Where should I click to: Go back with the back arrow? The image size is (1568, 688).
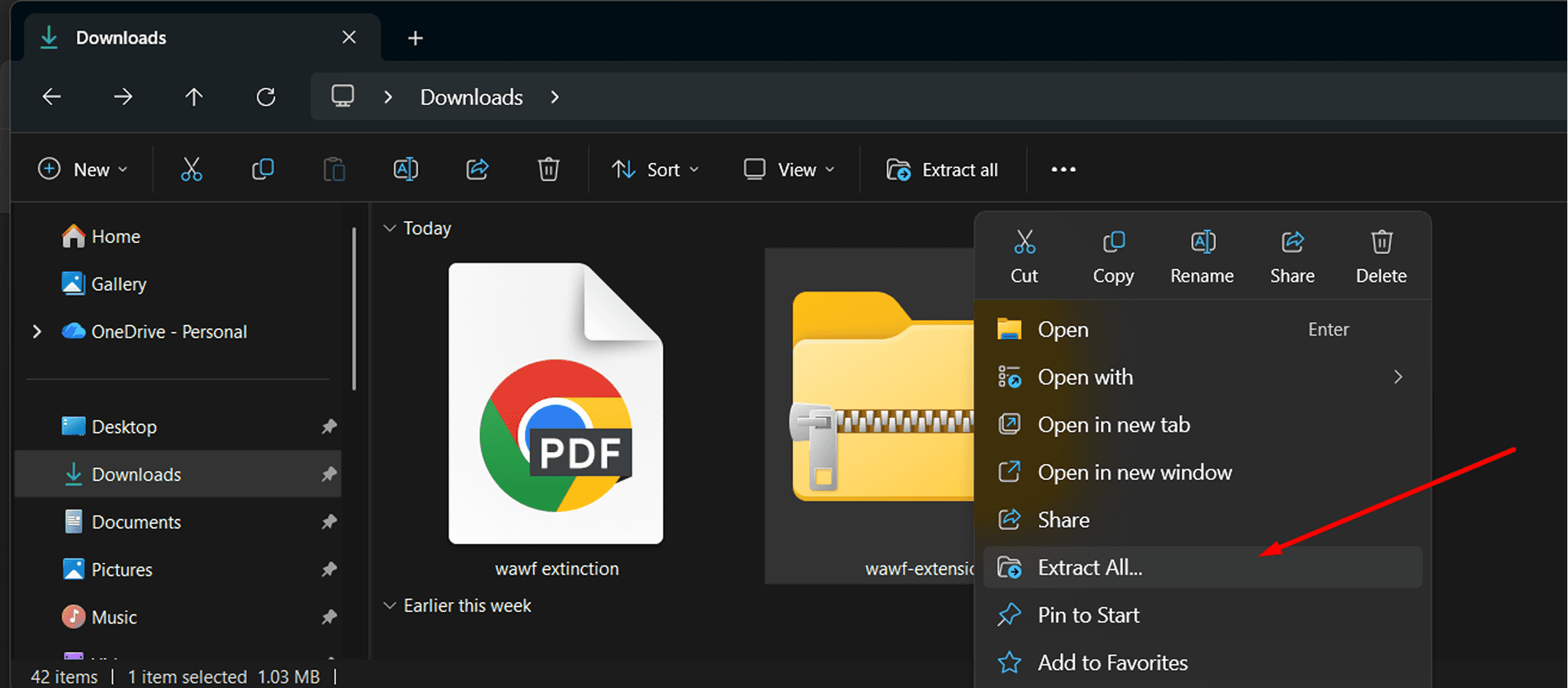click(51, 97)
